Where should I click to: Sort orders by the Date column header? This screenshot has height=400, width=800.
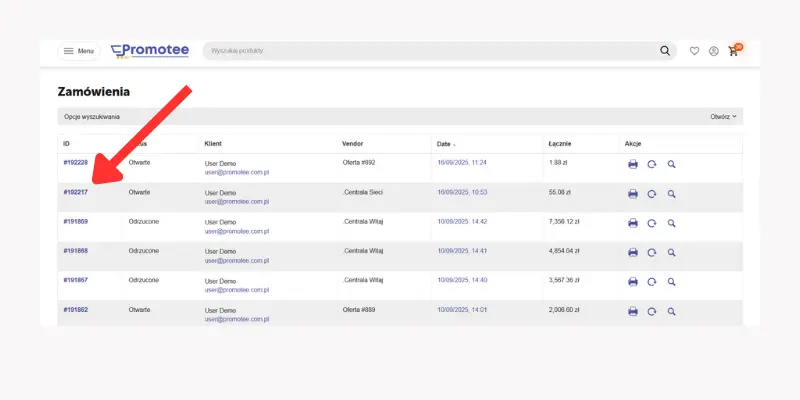click(x=445, y=144)
